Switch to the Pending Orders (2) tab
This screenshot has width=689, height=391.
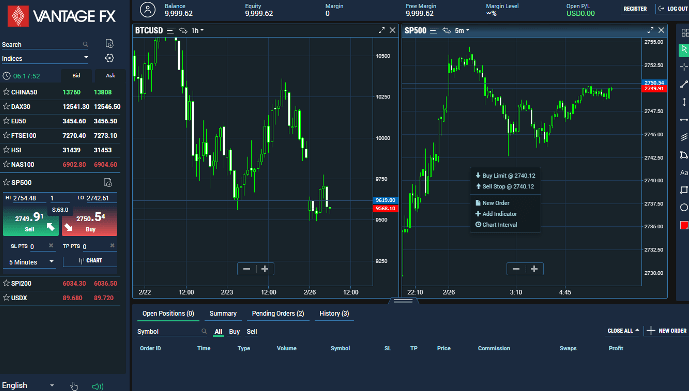(x=278, y=314)
